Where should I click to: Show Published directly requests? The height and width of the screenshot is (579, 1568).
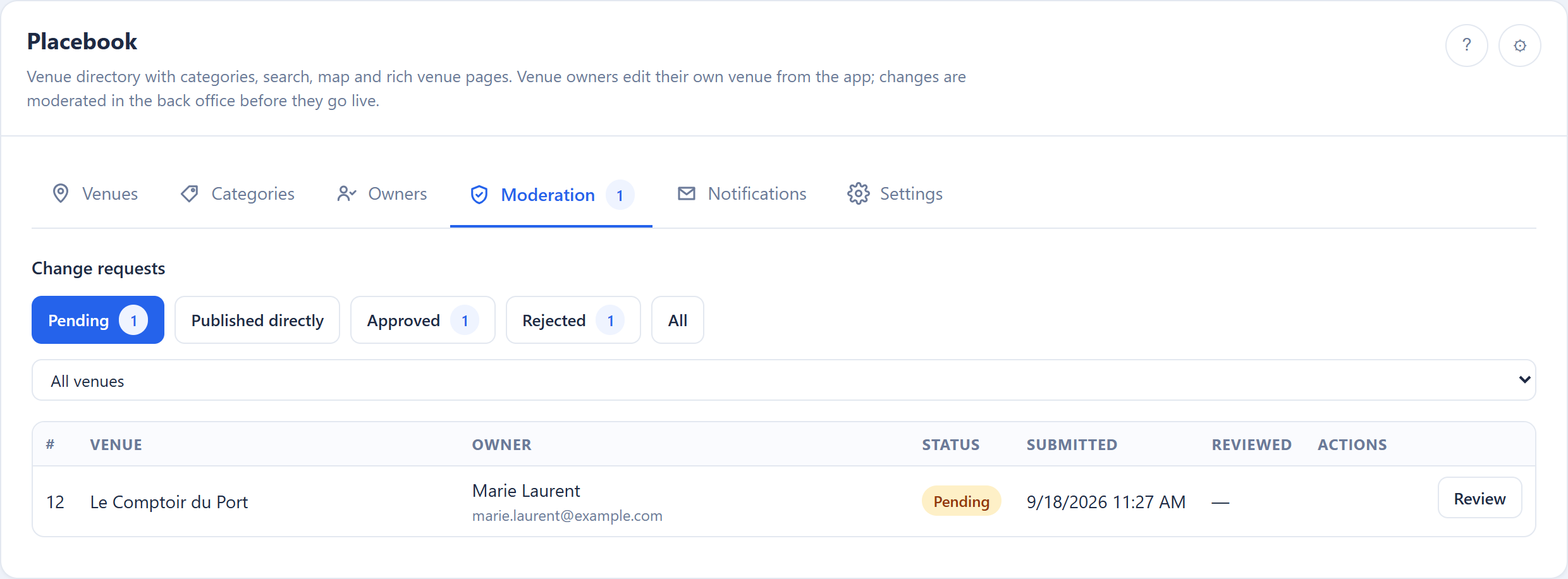click(257, 320)
